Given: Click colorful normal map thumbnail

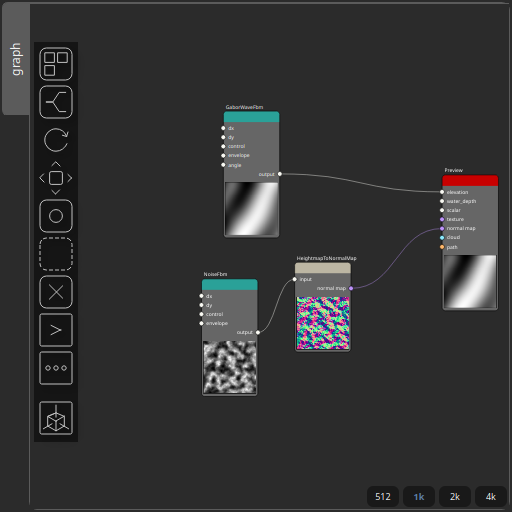Looking at the screenshot, I should 323,323.
